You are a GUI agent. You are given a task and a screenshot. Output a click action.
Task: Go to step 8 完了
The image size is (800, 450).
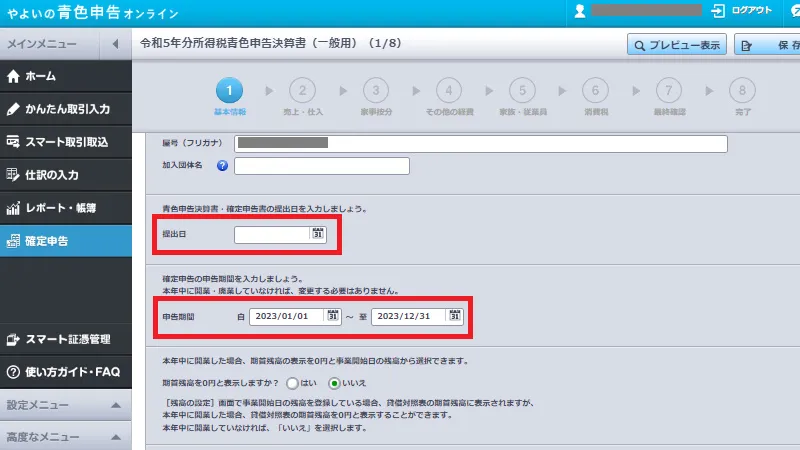click(742, 91)
